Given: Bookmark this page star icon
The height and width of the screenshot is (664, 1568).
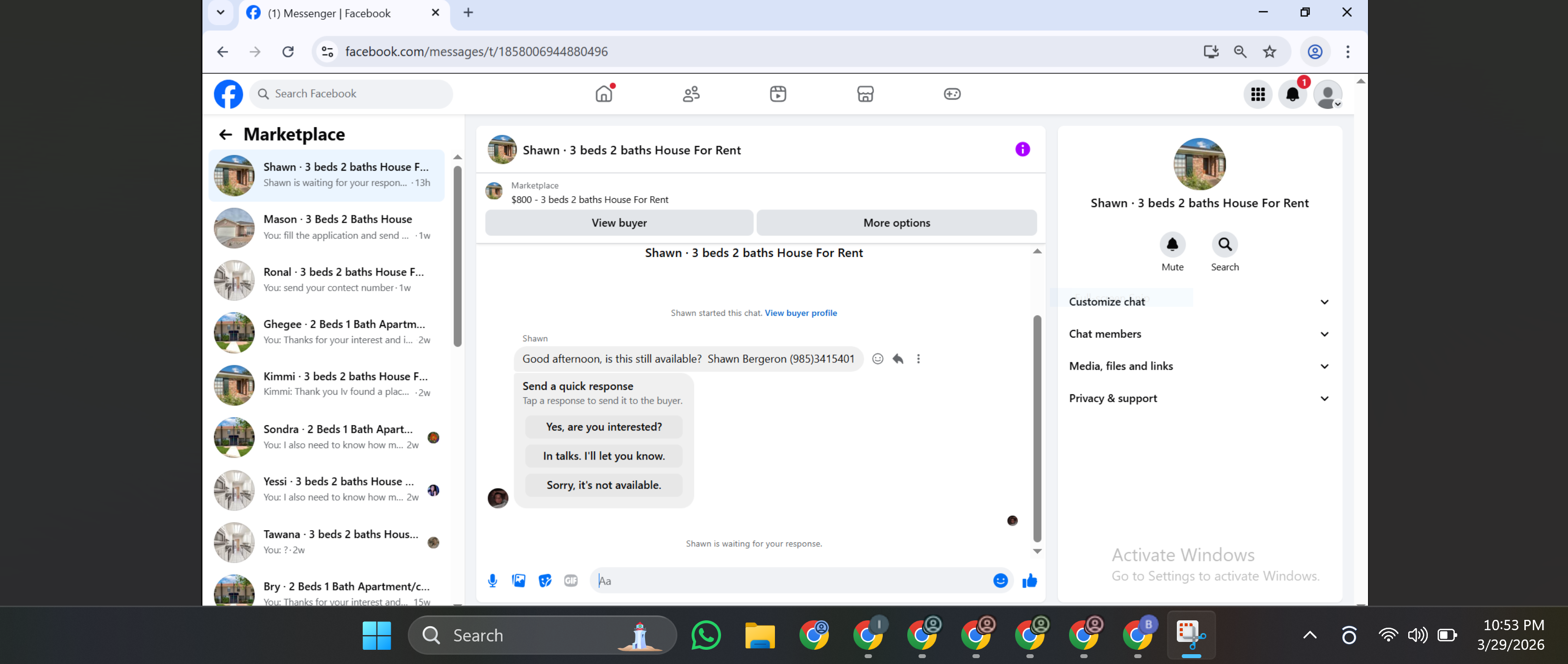Looking at the screenshot, I should pyautogui.click(x=1269, y=52).
